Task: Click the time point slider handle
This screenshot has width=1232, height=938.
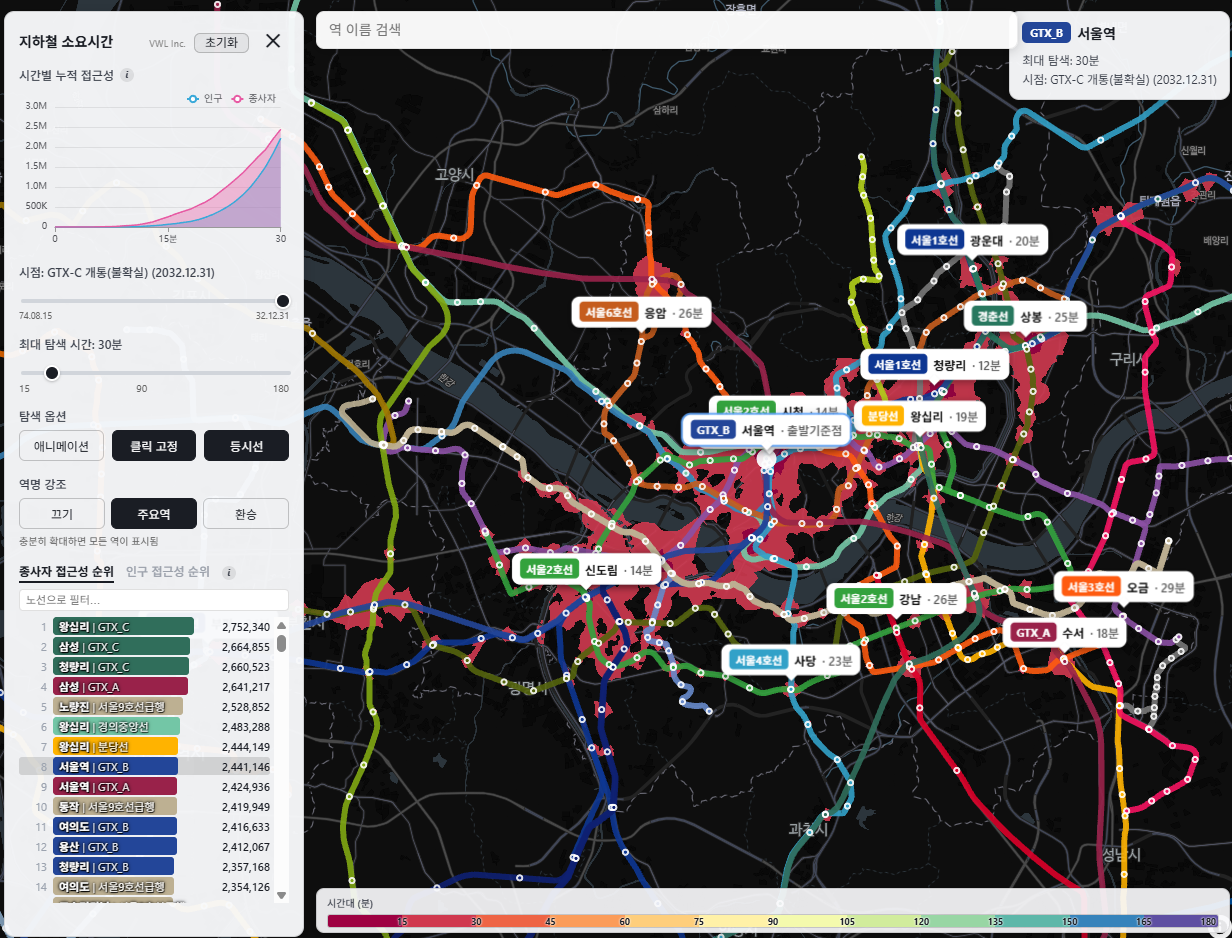Action: point(283,301)
